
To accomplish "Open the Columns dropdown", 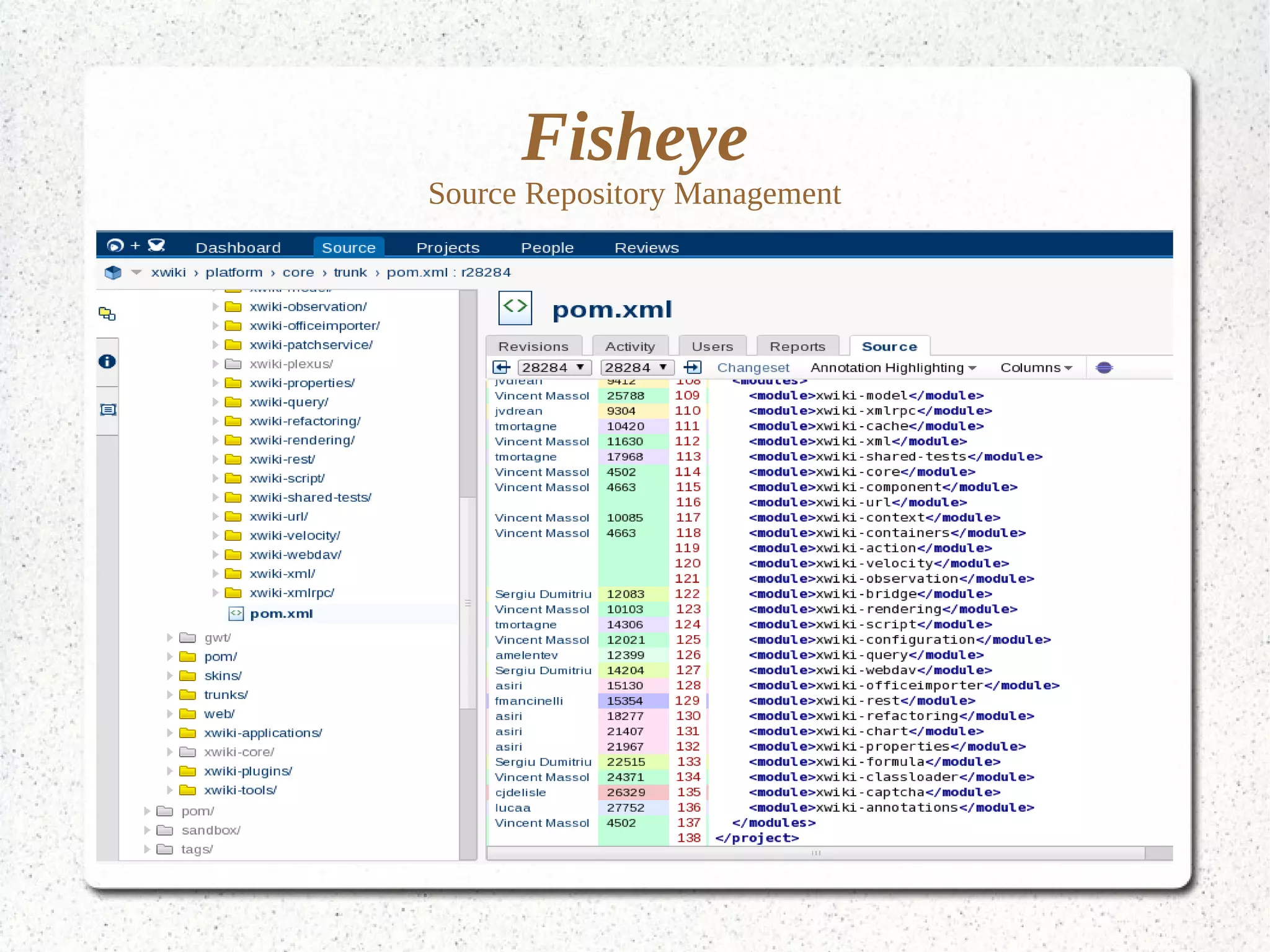I will [x=1036, y=368].
